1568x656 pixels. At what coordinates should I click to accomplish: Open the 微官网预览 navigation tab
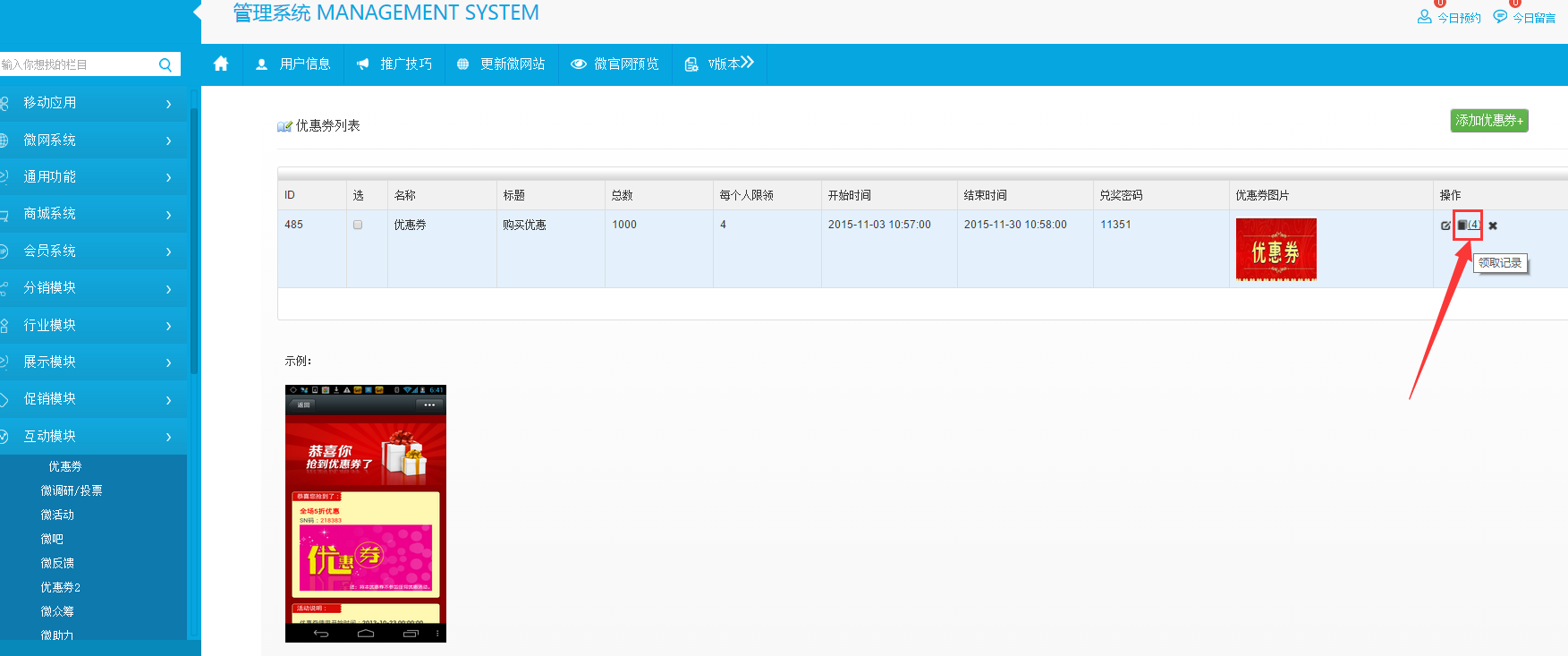(615, 64)
